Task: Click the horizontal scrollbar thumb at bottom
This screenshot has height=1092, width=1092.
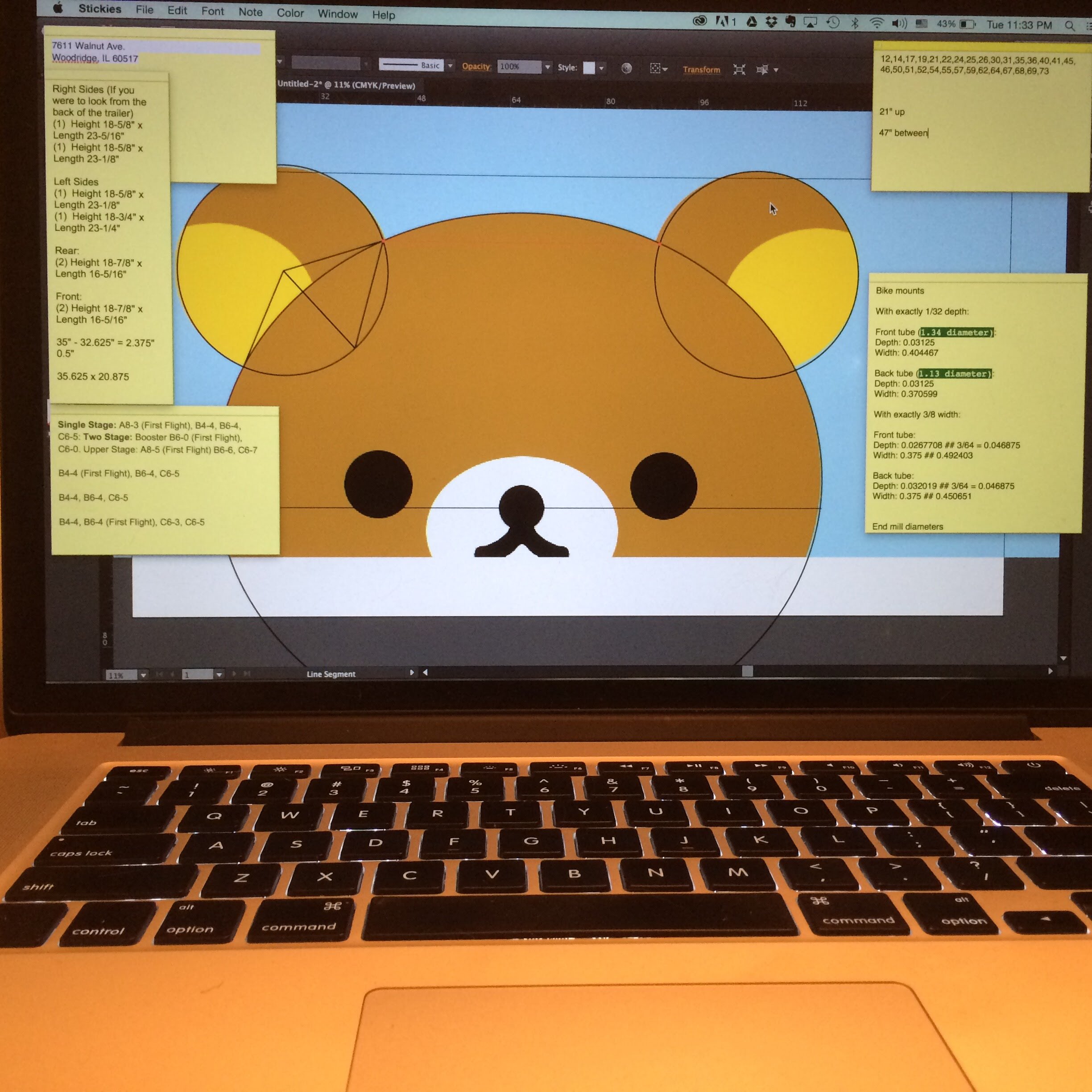Action: point(747,671)
